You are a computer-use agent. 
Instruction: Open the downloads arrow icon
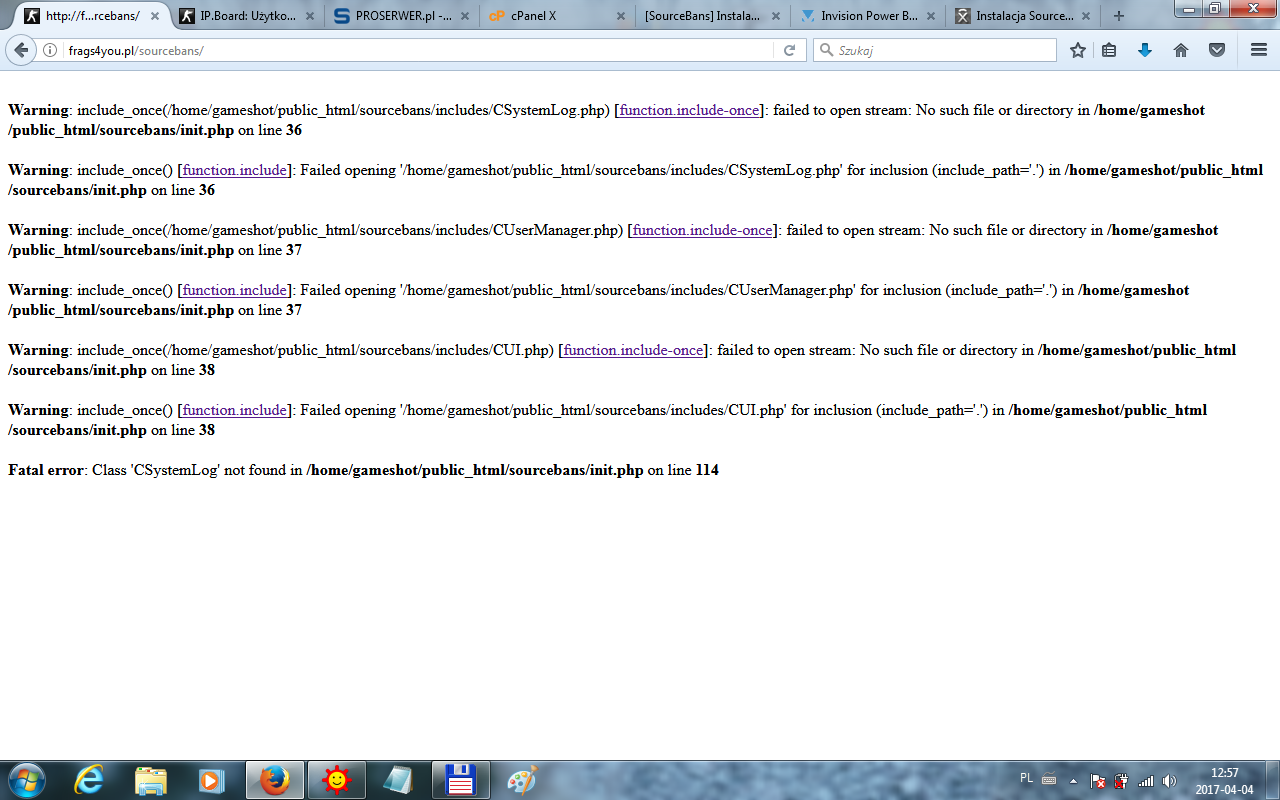(1145, 50)
